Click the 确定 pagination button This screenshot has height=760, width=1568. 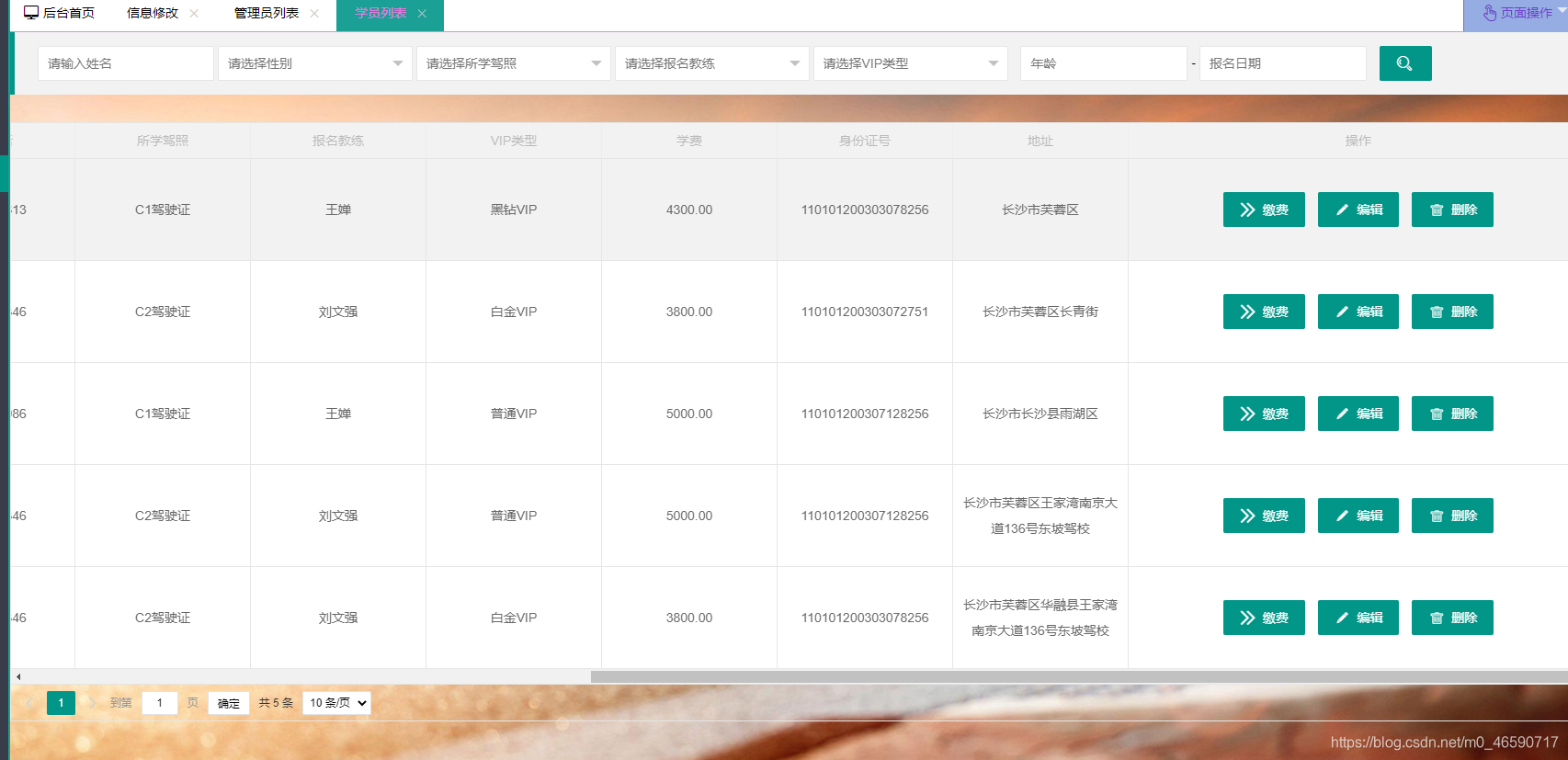click(x=229, y=703)
